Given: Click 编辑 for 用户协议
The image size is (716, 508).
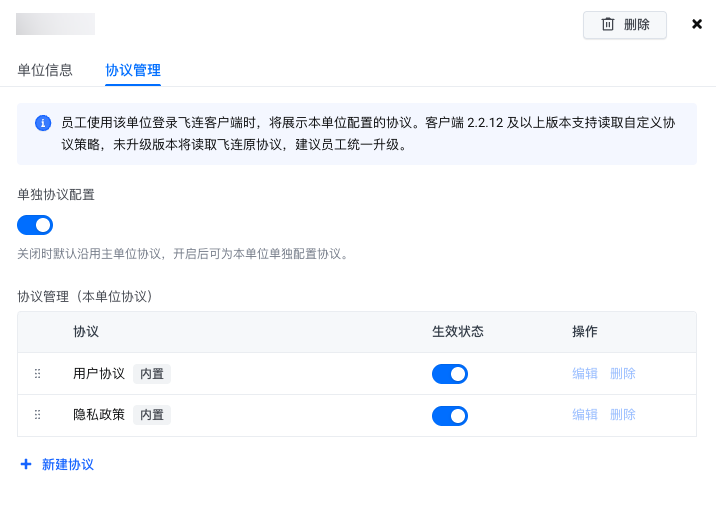Looking at the screenshot, I should 585,374.
